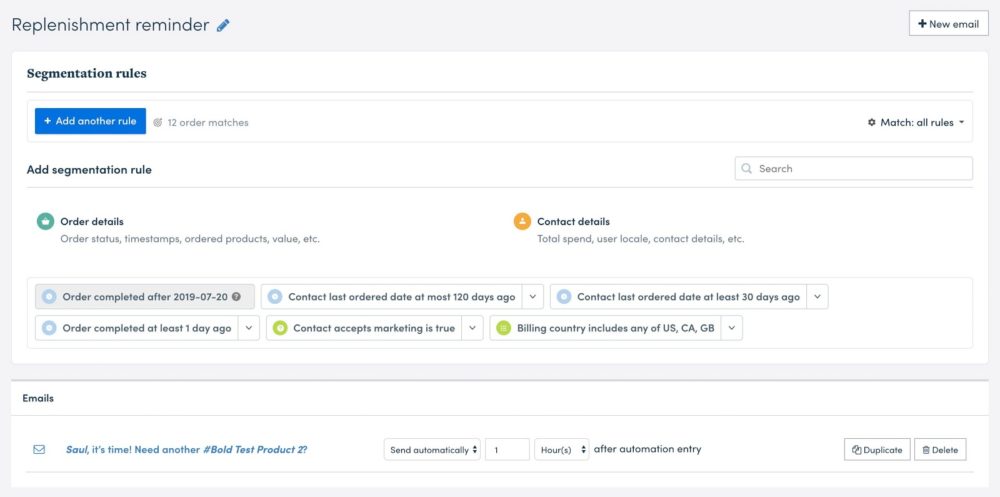The image size is (1000, 497).
Task: Click the Add another rule button
Action: (x=91, y=121)
